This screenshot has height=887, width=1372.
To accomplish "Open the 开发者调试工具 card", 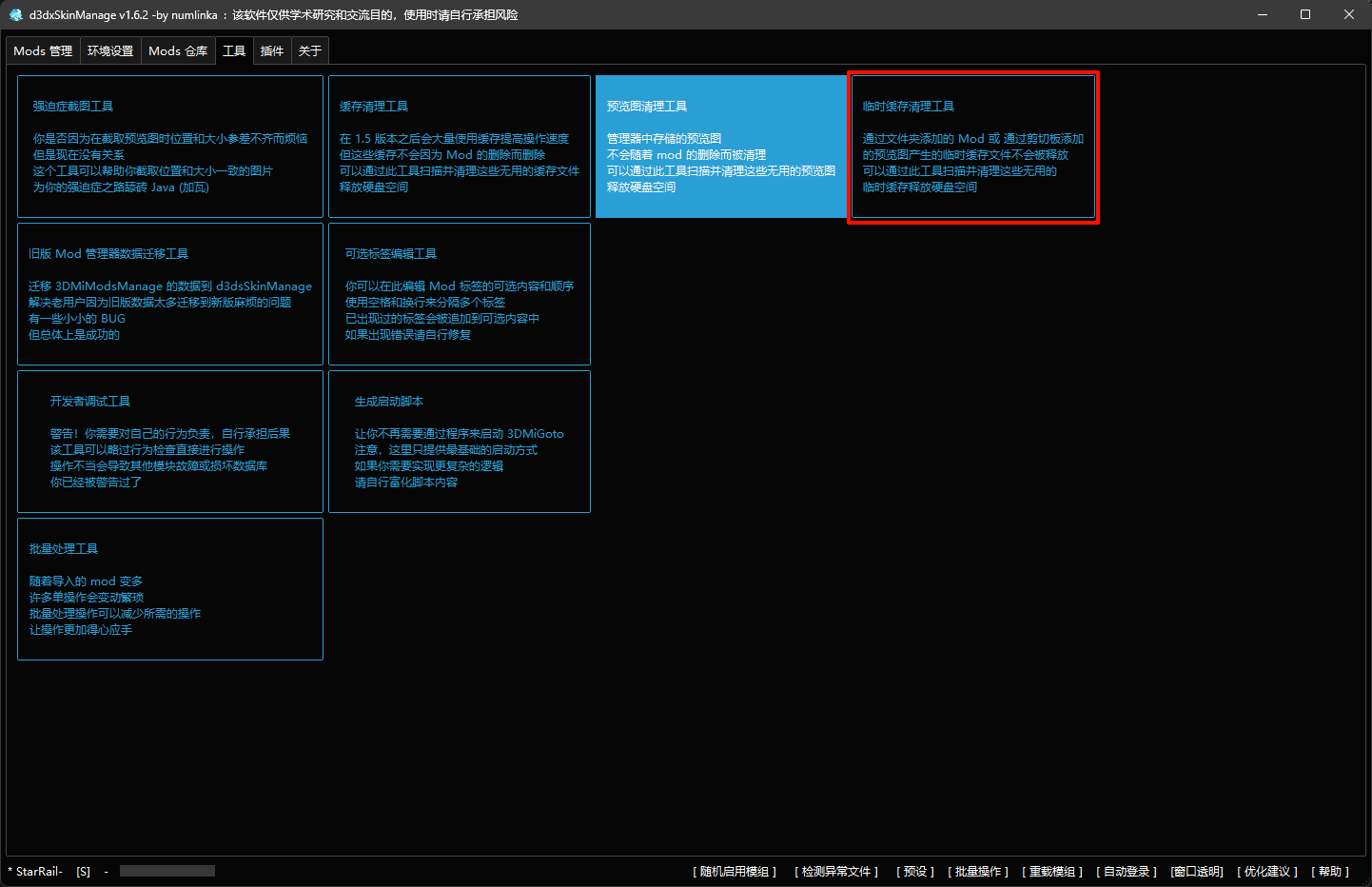I will tap(170, 442).
